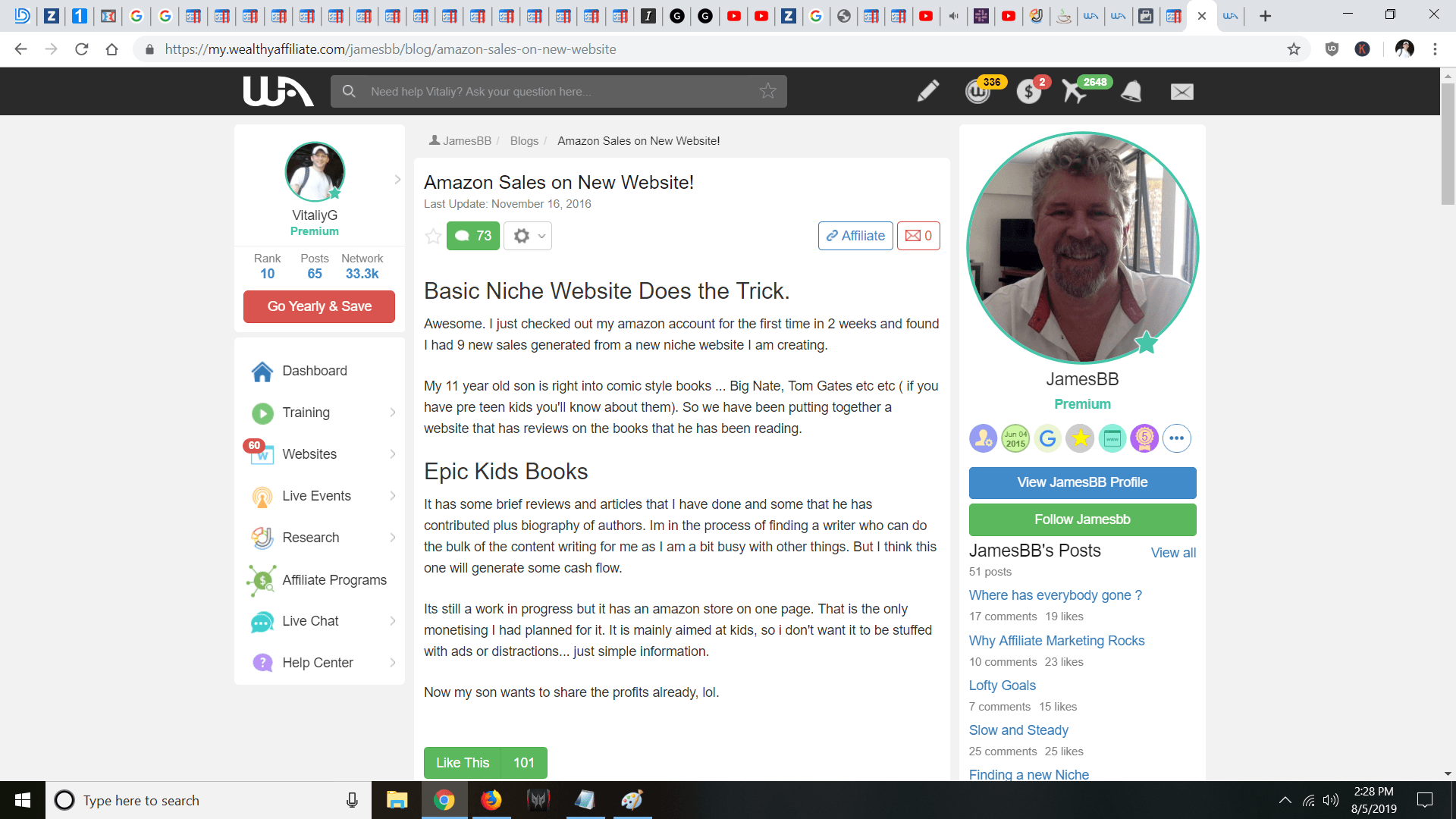Click the gold star badge icon
1456x819 pixels.
pos(1080,438)
